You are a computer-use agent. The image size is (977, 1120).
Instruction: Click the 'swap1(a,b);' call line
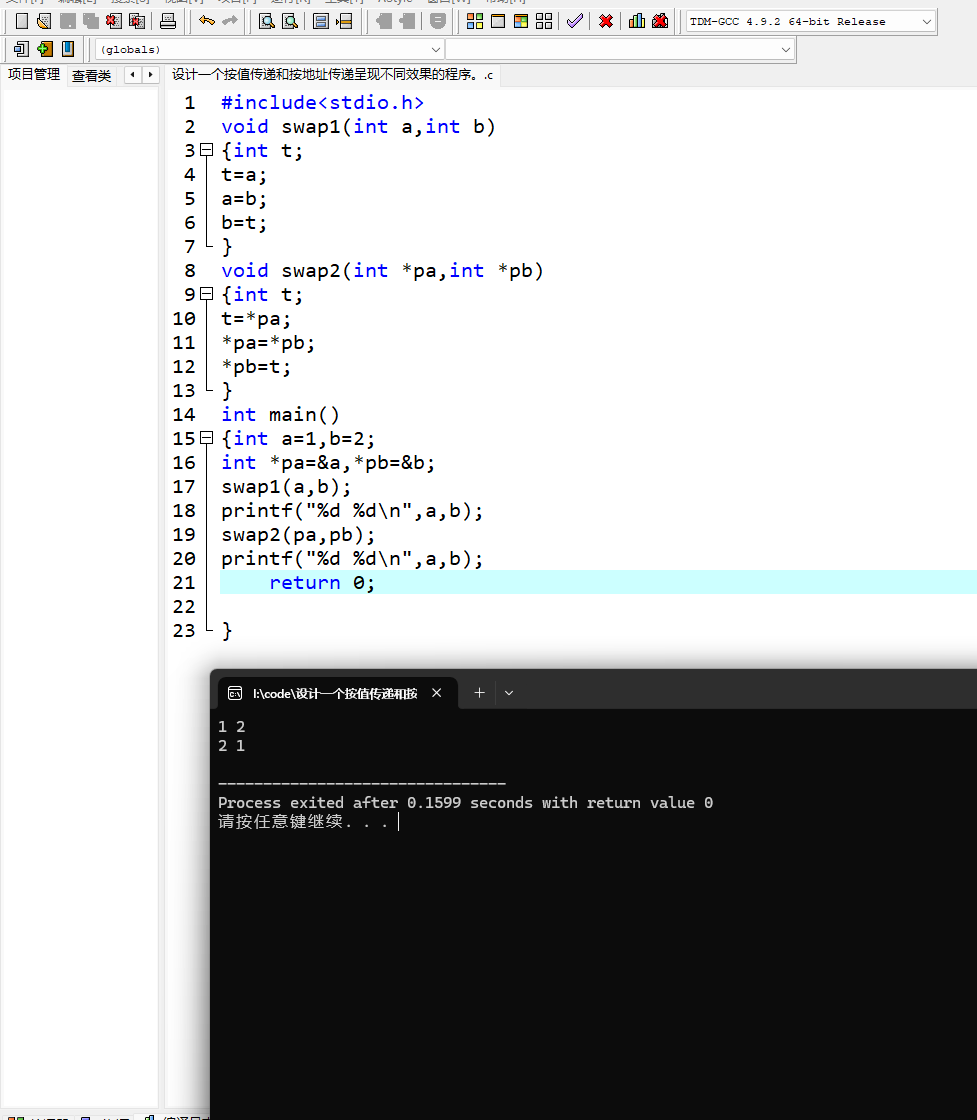(286, 486)
